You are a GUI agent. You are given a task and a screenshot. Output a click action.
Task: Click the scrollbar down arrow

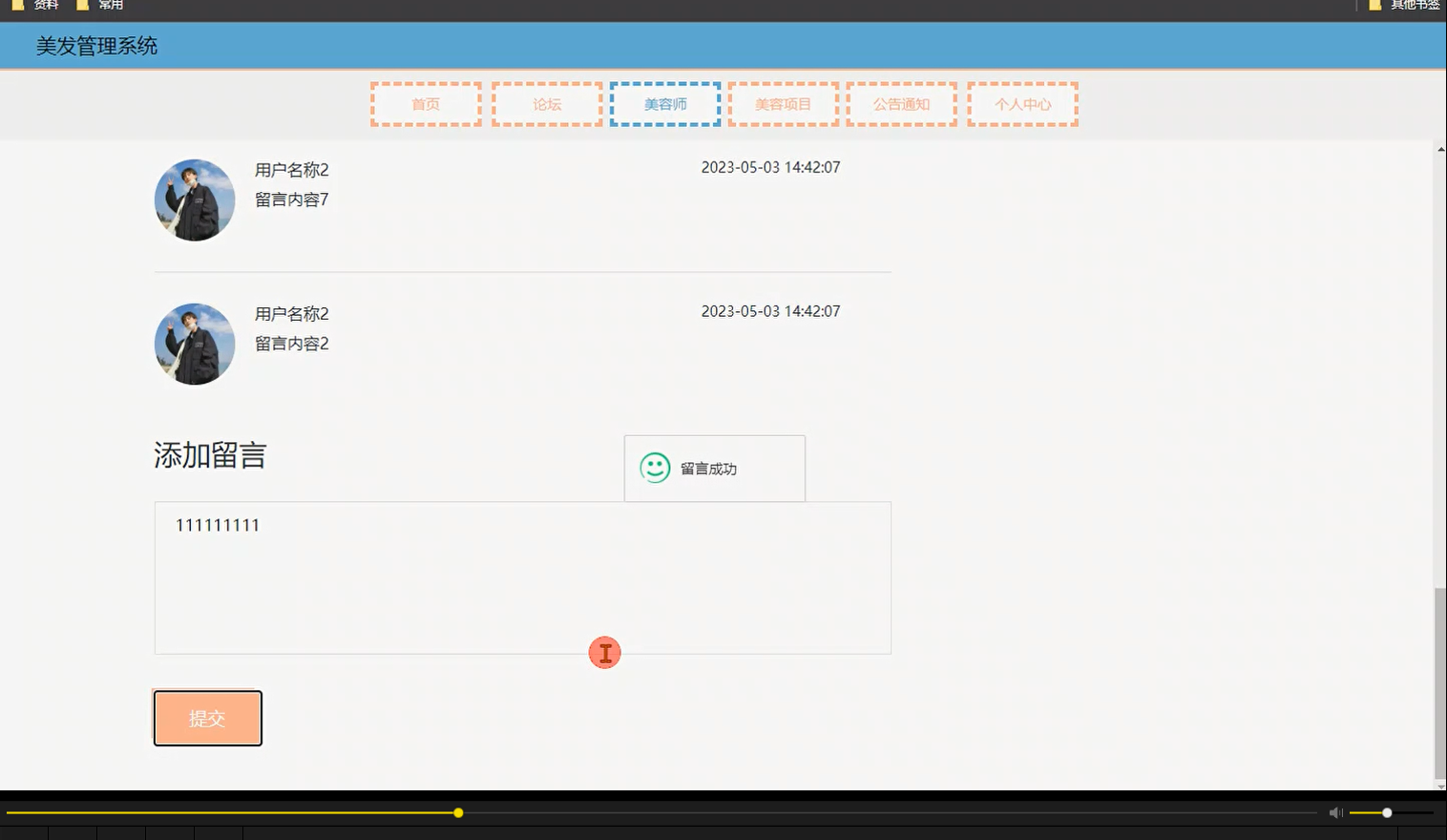point(1440,786)
